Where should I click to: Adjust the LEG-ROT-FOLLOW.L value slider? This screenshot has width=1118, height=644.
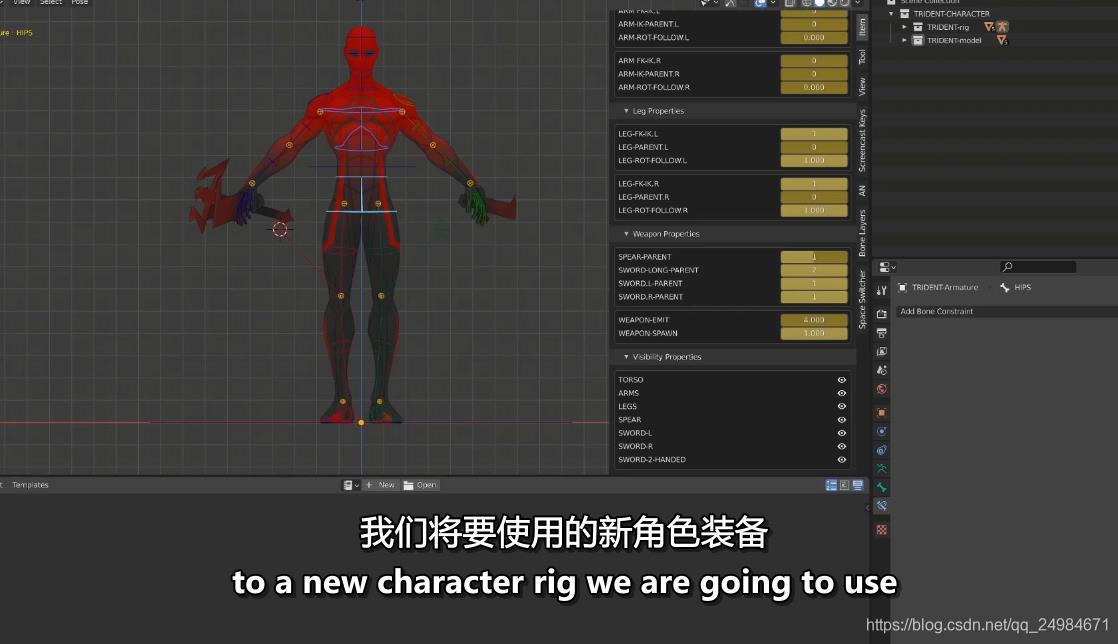814,160
